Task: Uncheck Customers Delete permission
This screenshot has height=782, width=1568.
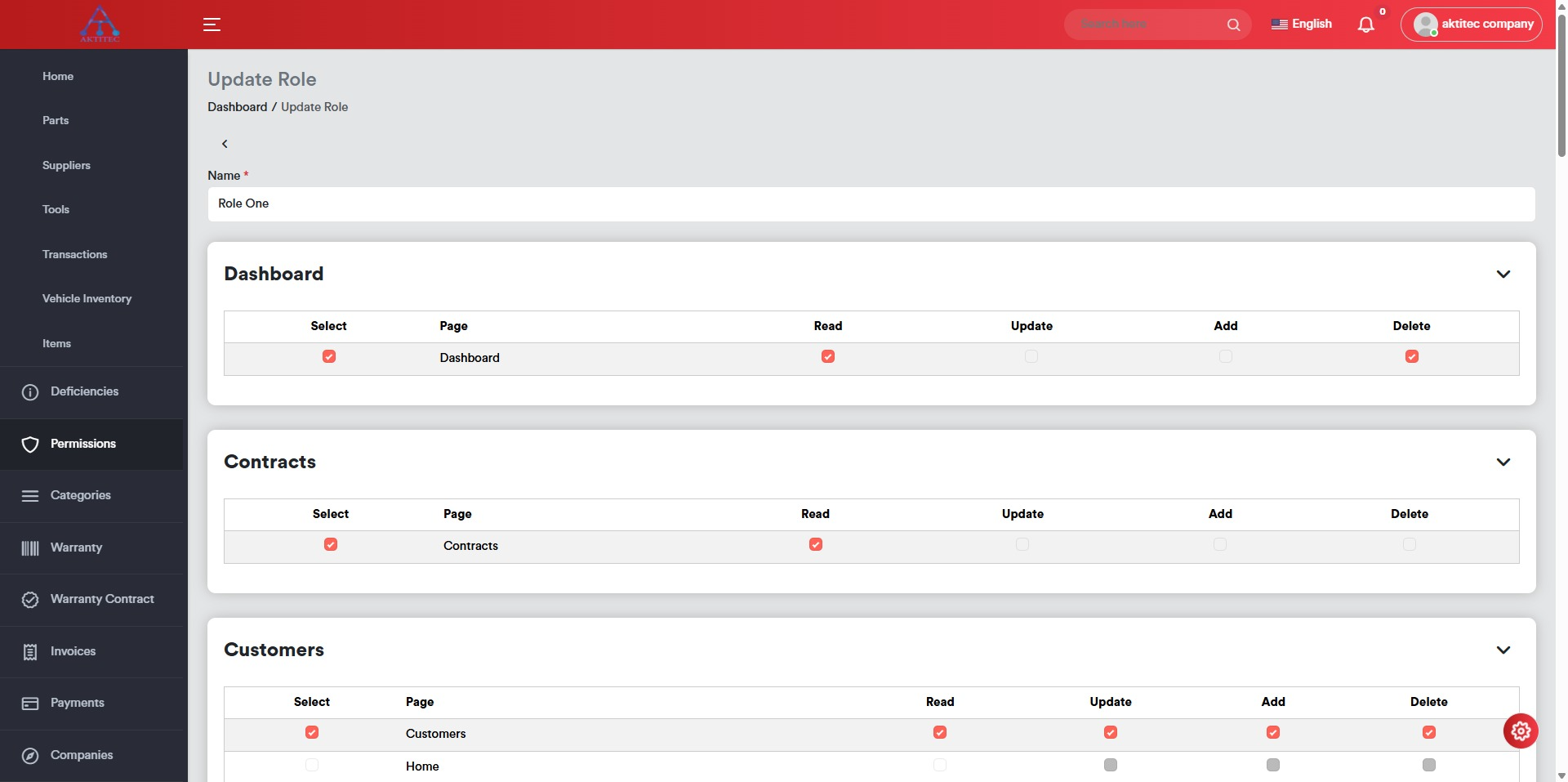Action: pos(1429,732)
